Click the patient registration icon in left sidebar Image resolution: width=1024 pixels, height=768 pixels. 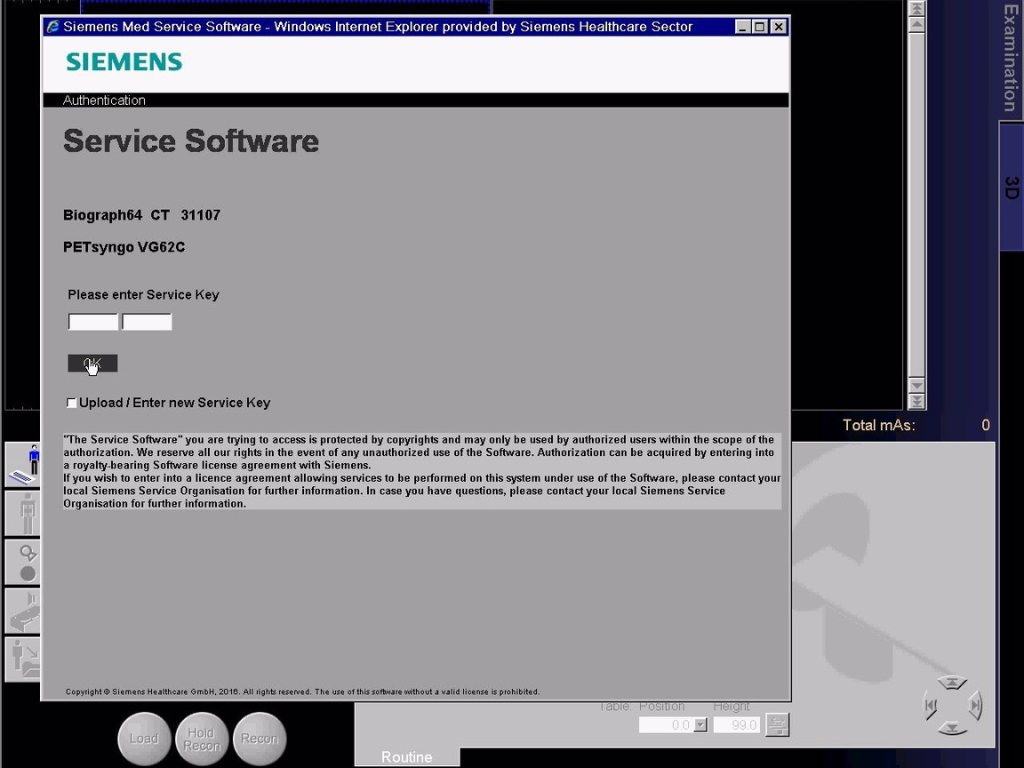coord(23,465)
